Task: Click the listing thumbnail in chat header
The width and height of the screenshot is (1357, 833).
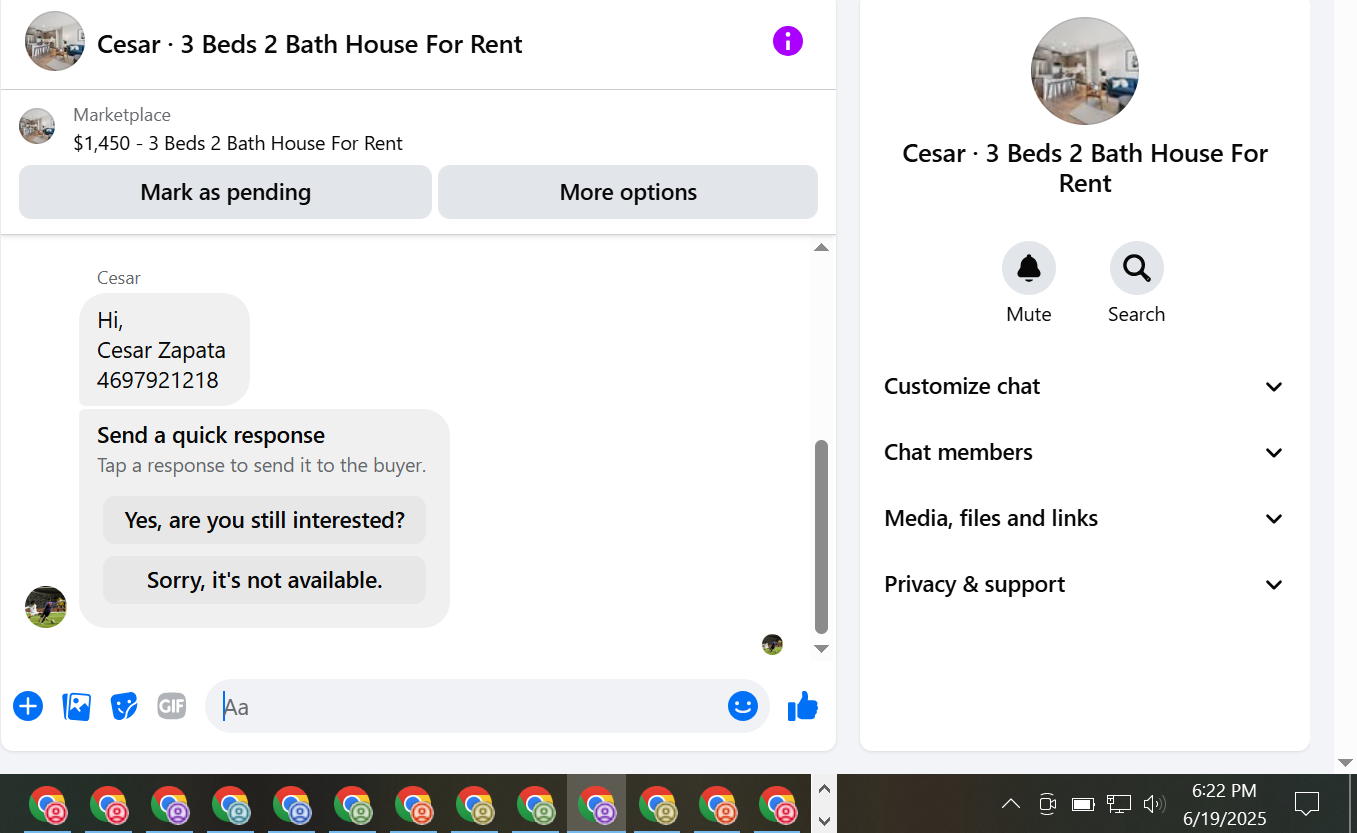Action: 55,41
